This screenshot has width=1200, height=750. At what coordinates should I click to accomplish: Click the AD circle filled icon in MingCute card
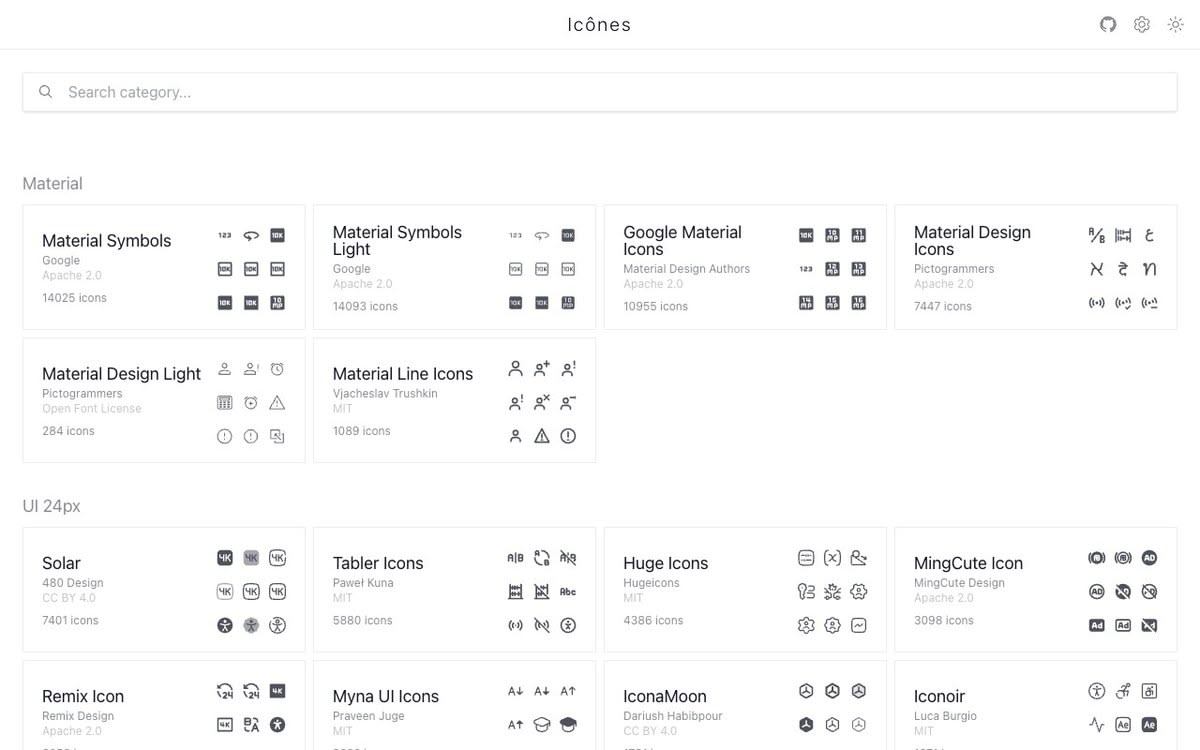tap(1149, 558)
